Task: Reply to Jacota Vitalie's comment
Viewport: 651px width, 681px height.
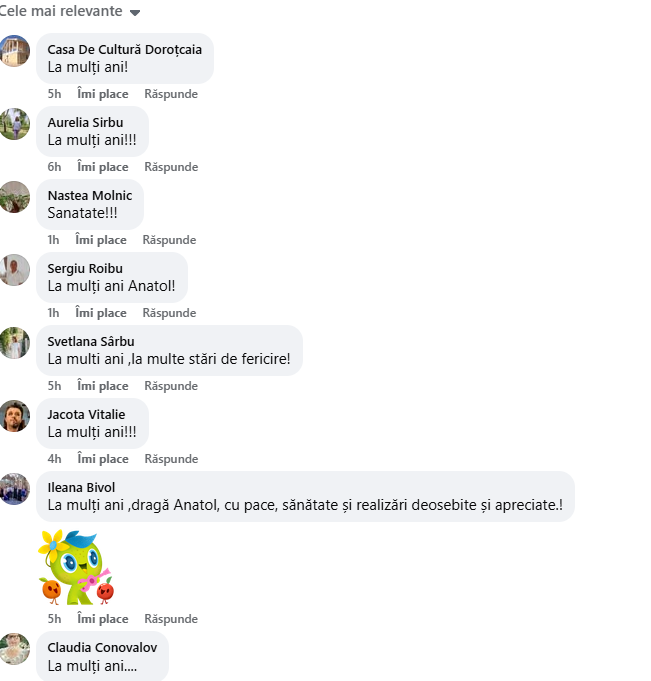Action: pos(171,459)
